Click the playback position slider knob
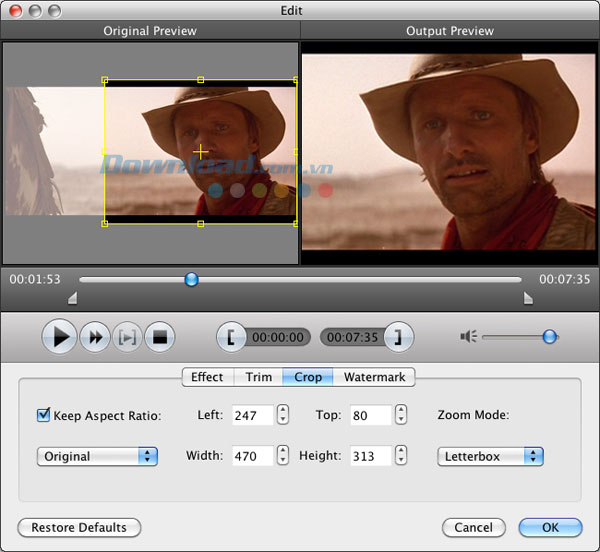Image resolution: width=600 pixels, height=552 pixels. pyautogui.click(x=191, y=279)
